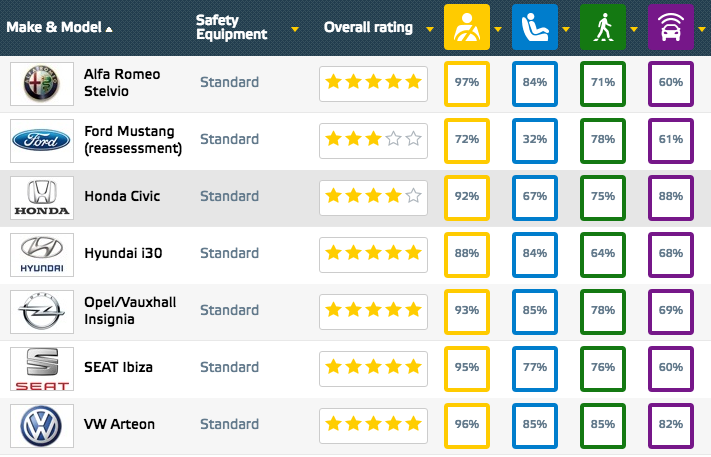This screenshot has height=457, width=711.
Task: Click the green Pedestrian protection icon
Action: pos(600,27)
